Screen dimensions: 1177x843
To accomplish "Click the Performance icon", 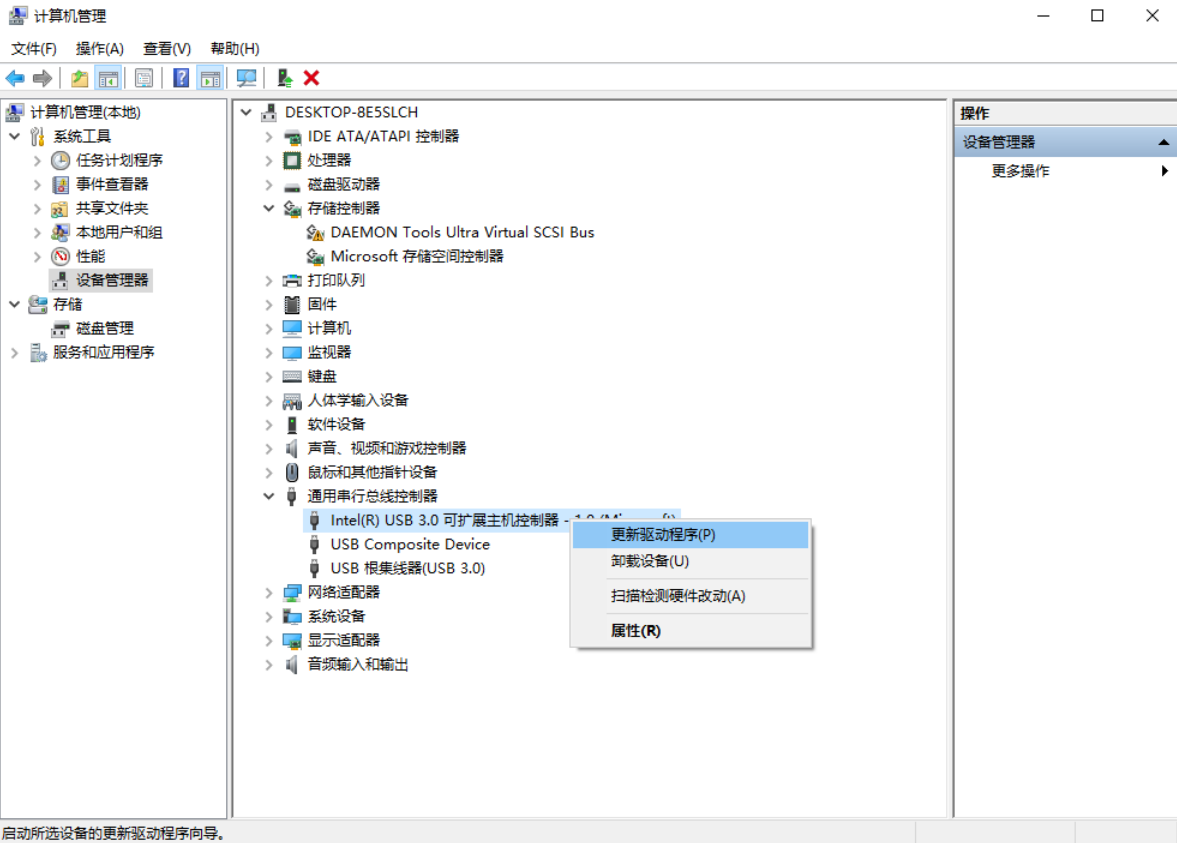I will click(60, 256).
